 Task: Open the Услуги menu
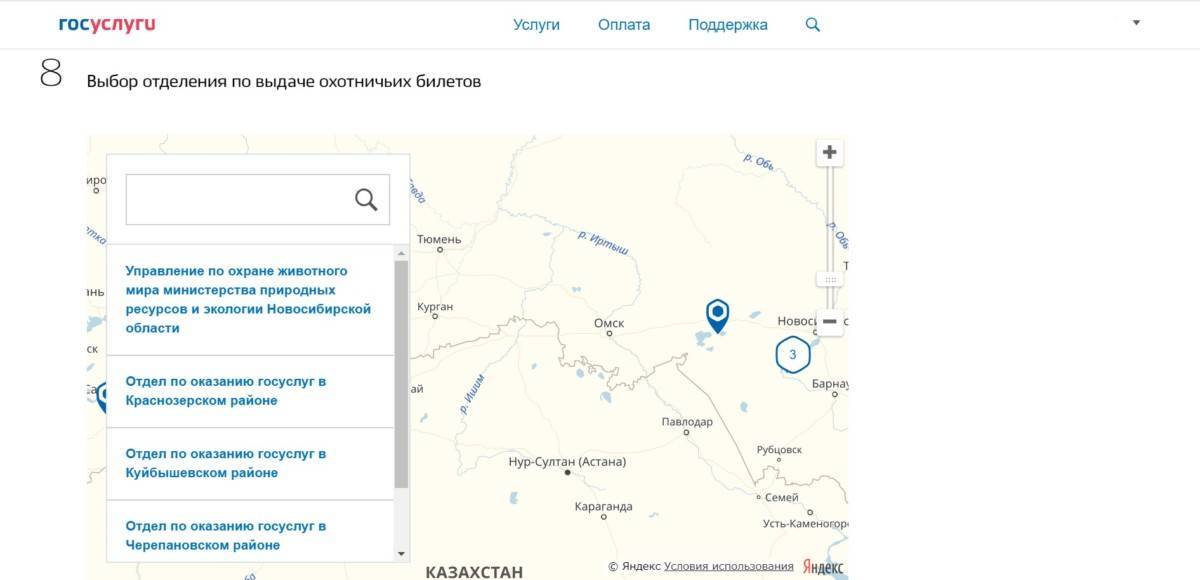[x=536, y=25]
